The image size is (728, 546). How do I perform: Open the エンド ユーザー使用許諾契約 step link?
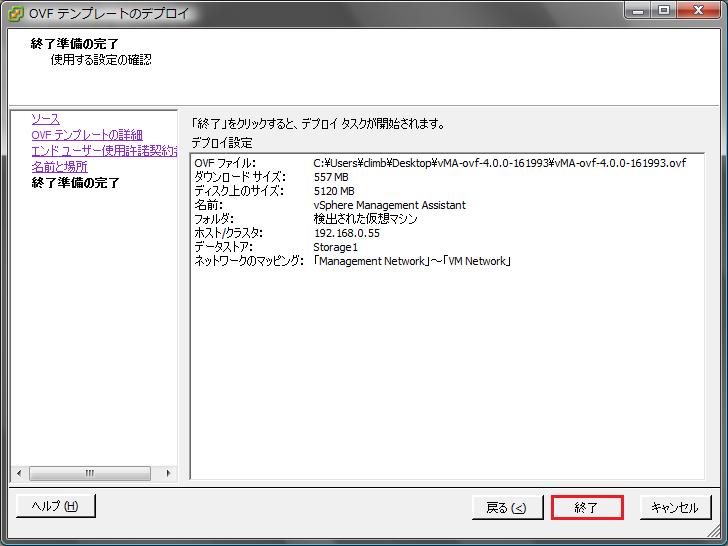pos(104,151)
